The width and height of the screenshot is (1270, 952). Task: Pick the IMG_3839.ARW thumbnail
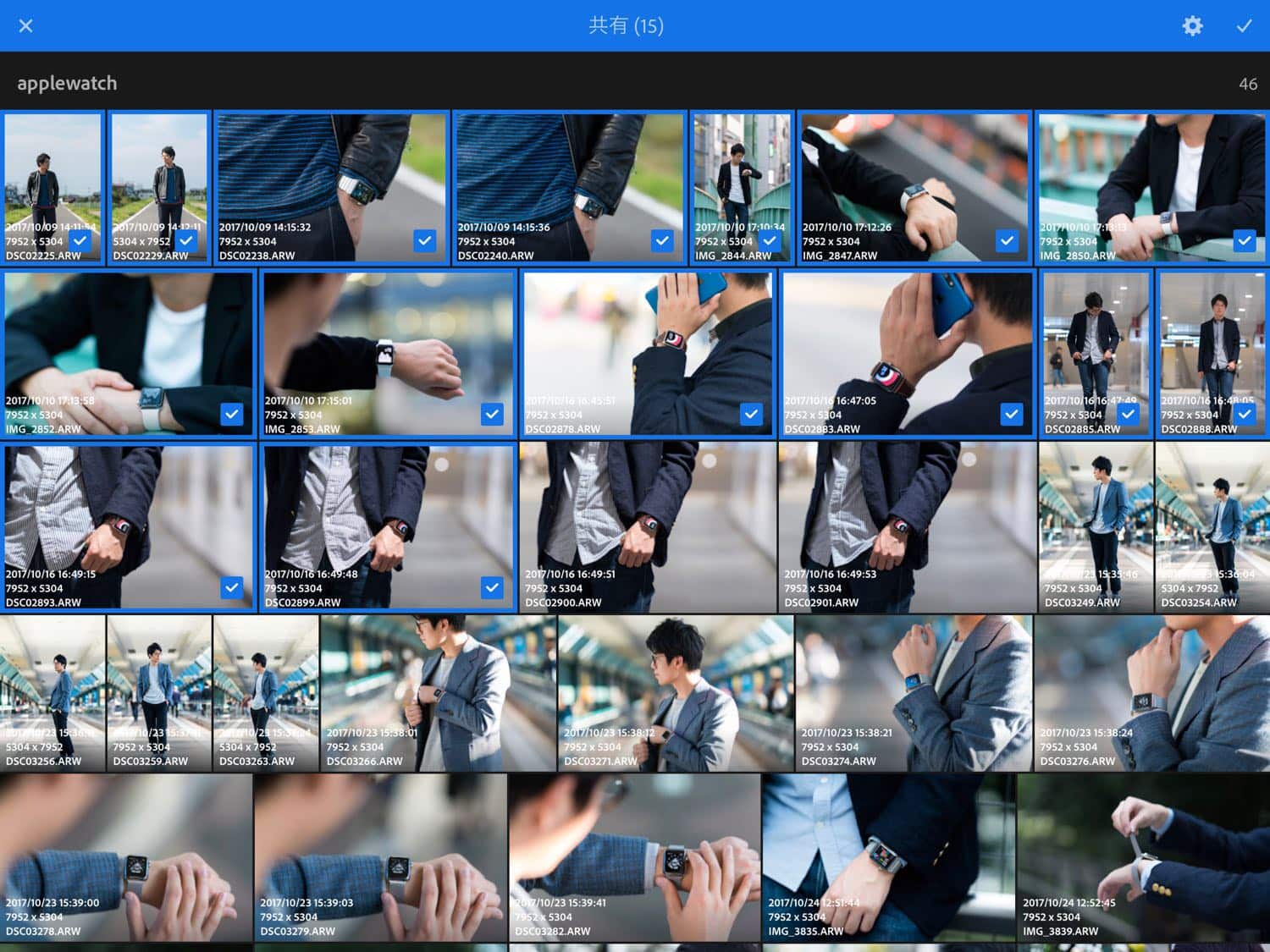1143,856
